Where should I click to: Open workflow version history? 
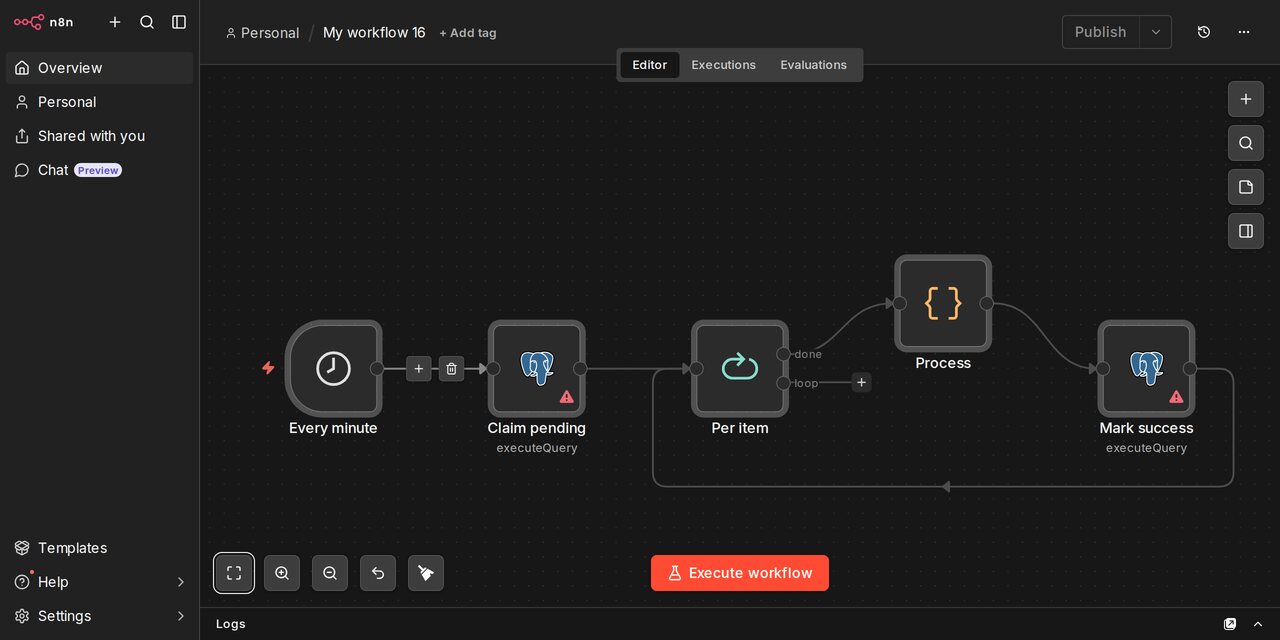[1204, 32]
